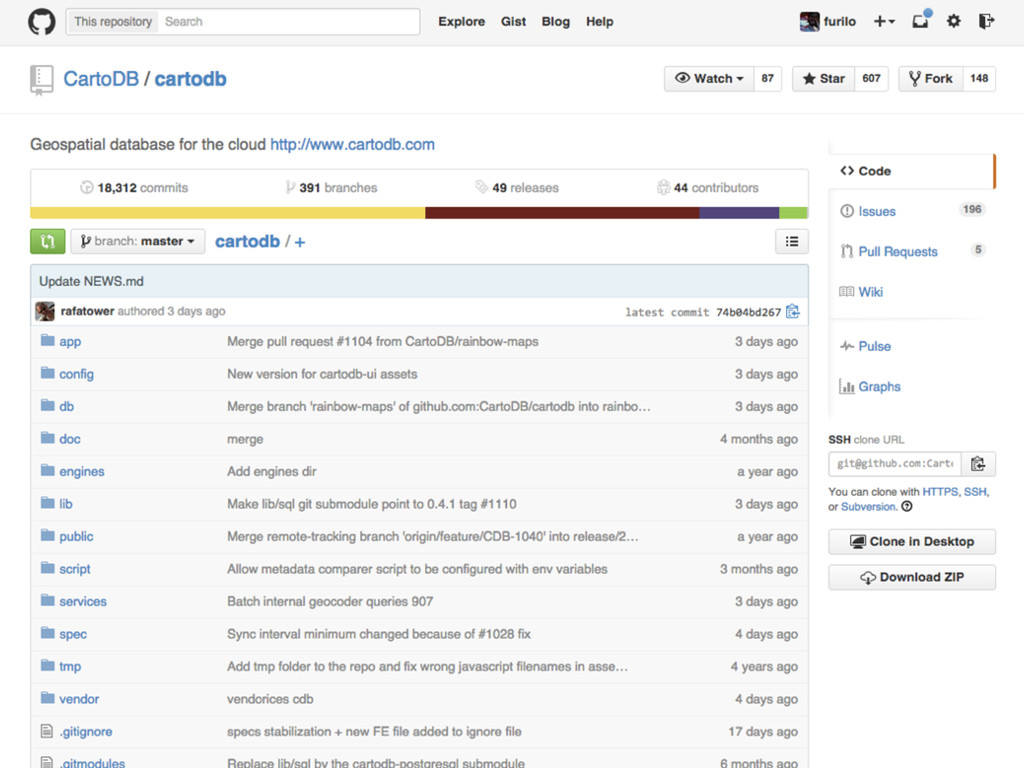Toggle the file list view icon
The width and height of the screenshot is (1024, 768).
(792, 242)
